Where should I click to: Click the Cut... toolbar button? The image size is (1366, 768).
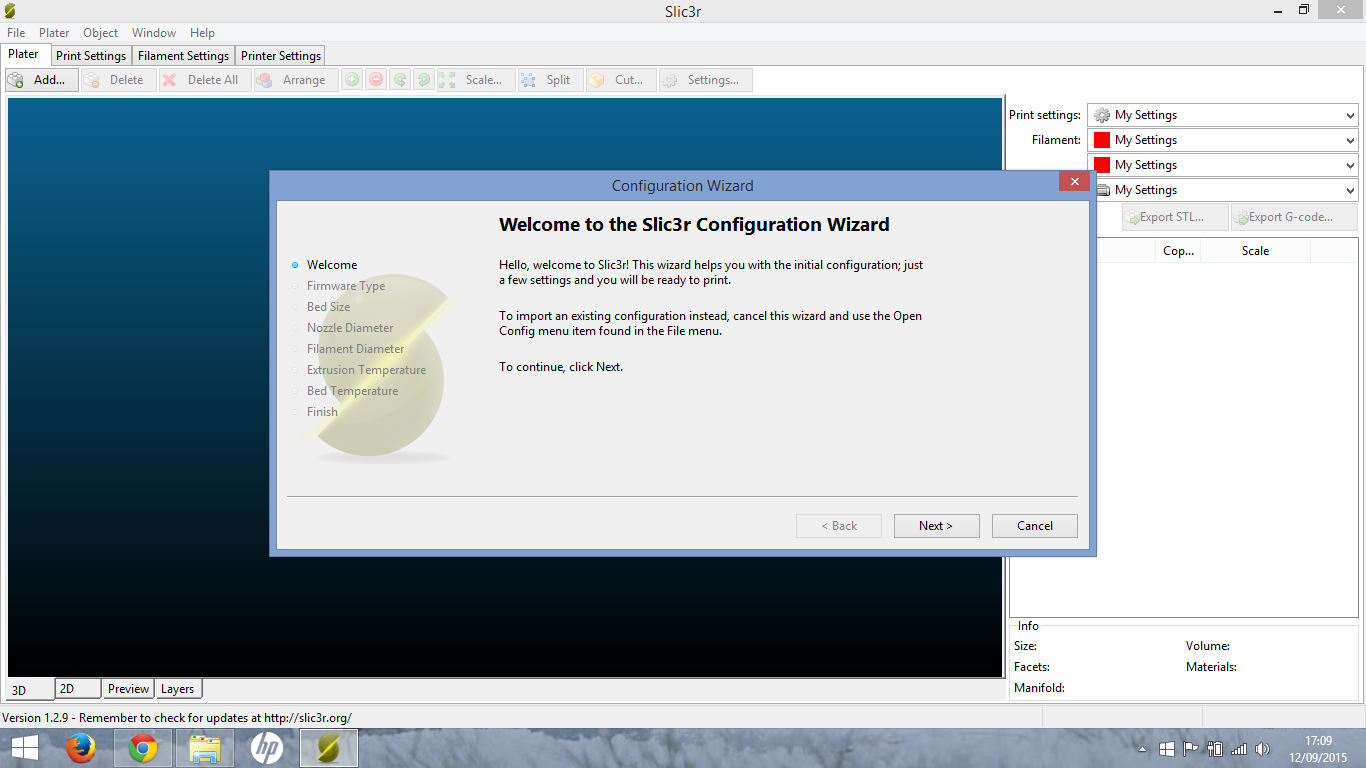(621, 80)
